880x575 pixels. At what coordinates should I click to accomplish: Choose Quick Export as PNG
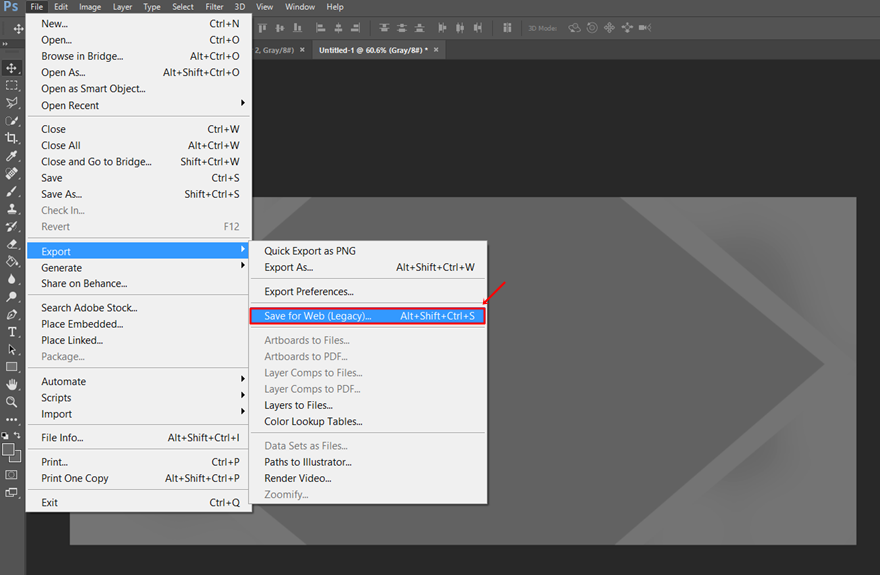(368, 251)
